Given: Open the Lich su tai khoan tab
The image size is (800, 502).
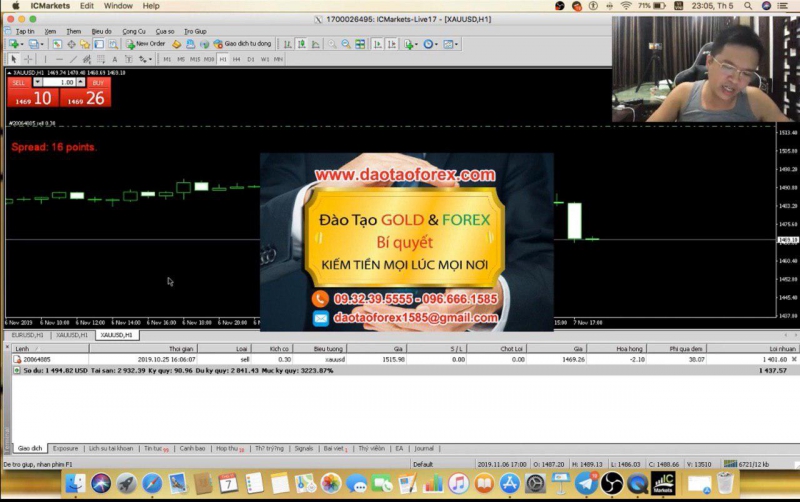Looking at the screenshot, I should (111, 448).
